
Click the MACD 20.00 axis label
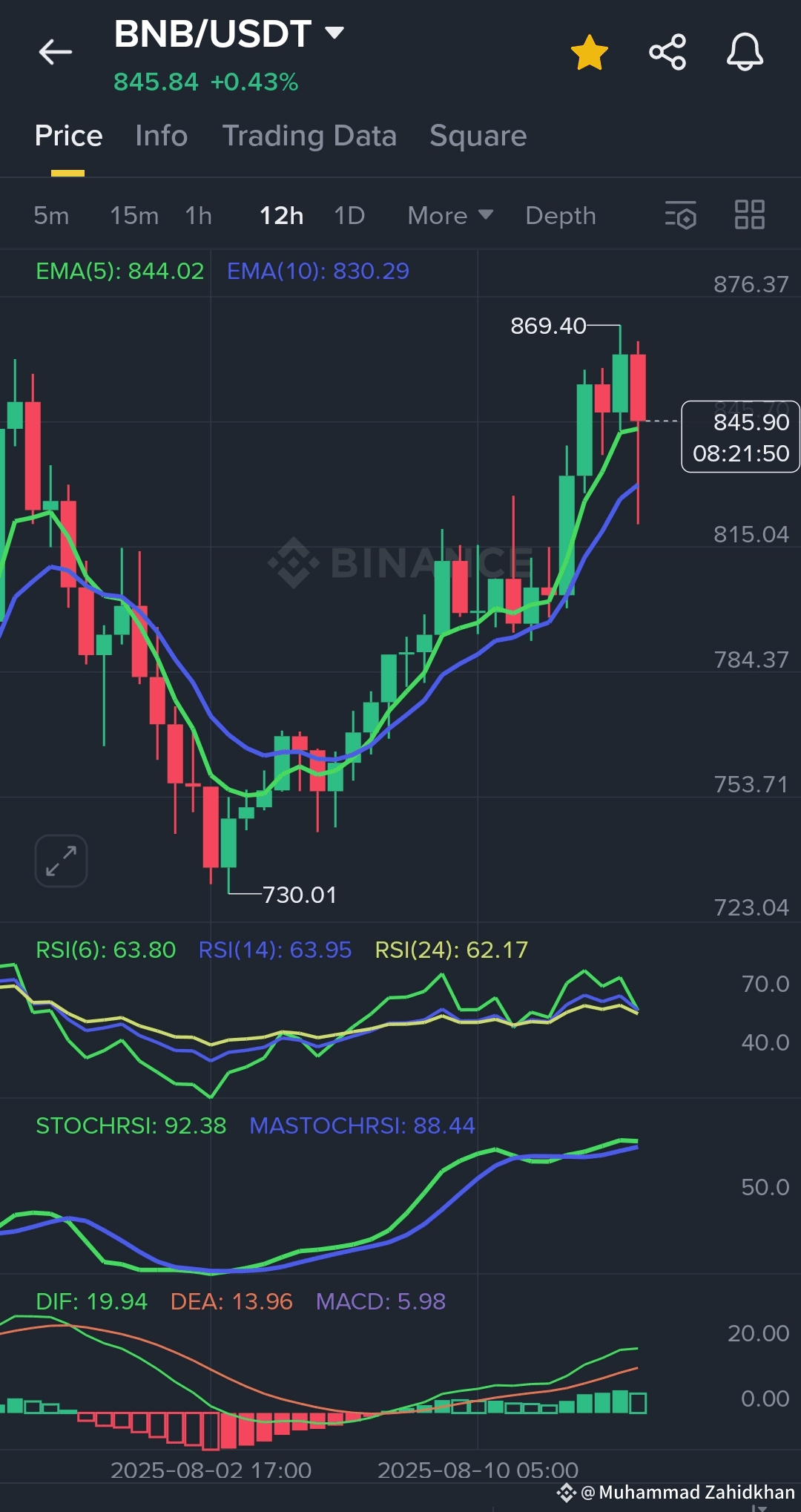point(758,1334)
